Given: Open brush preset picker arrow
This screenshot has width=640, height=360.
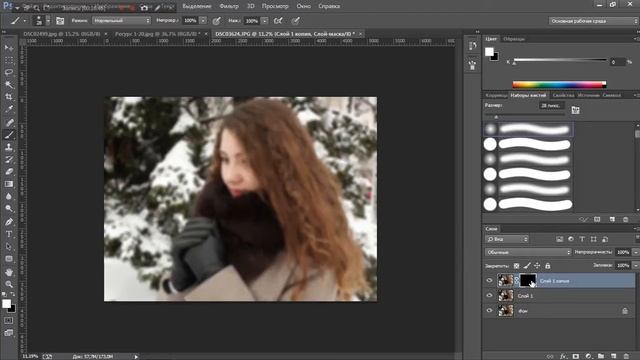Looking at the screenshot, I should 48,20.
